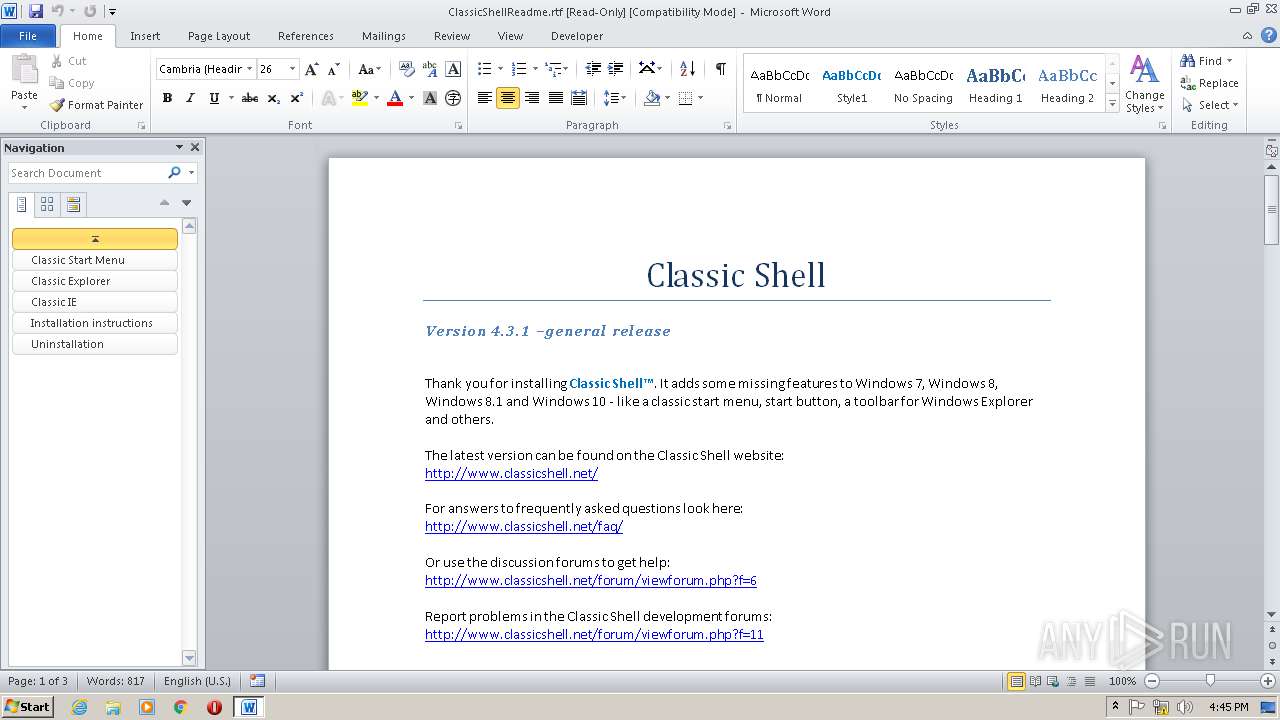This screenshot has width=1280, height=720.
Task: Toggle Strikethrough formatting
Action: click(250, 98)
